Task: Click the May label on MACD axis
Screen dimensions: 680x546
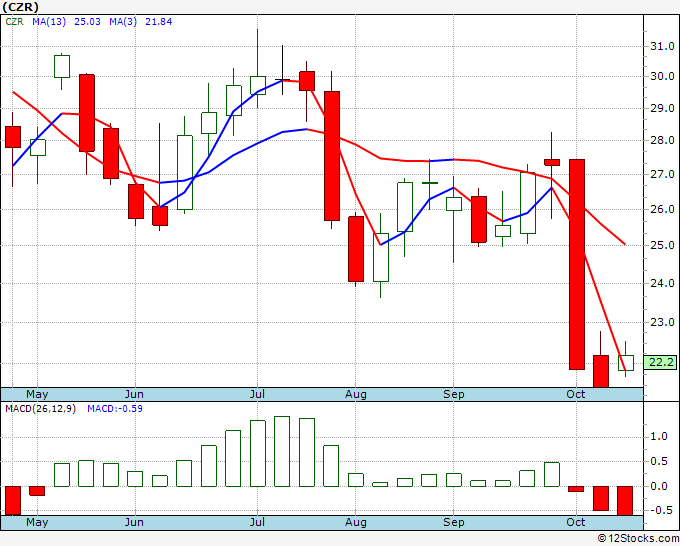Action: coord(37,522)
